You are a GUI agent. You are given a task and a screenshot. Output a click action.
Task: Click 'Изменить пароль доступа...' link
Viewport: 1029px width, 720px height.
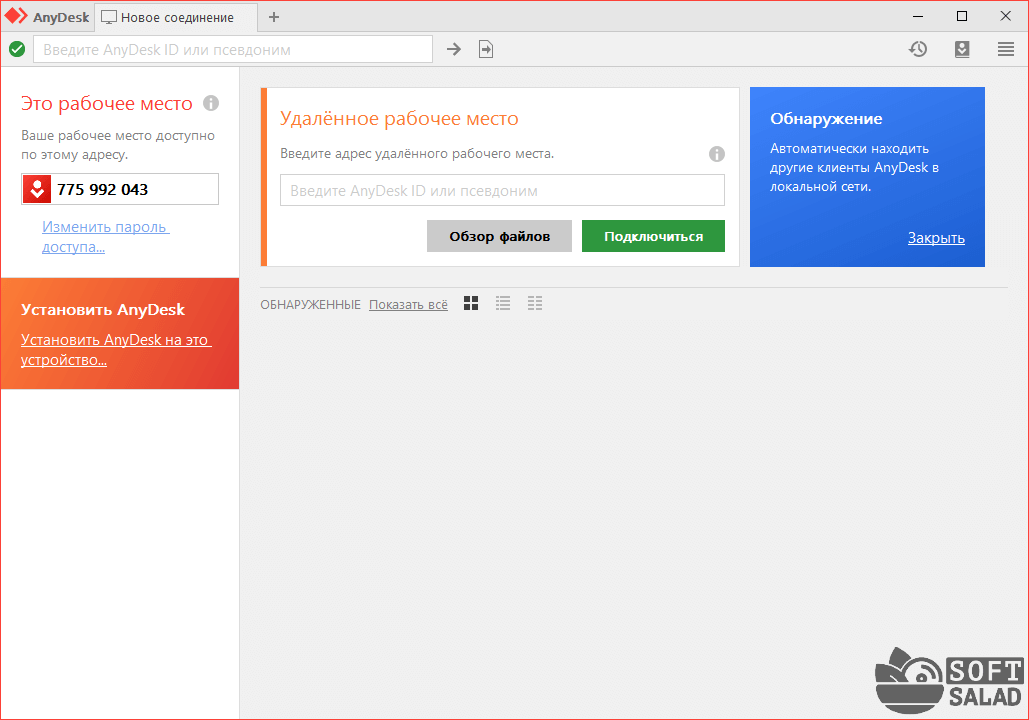[x=105, y=237]
